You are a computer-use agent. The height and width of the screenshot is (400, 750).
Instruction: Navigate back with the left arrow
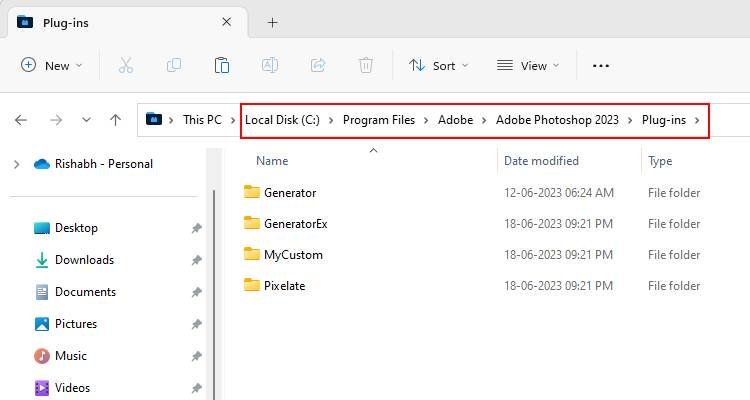21,120
